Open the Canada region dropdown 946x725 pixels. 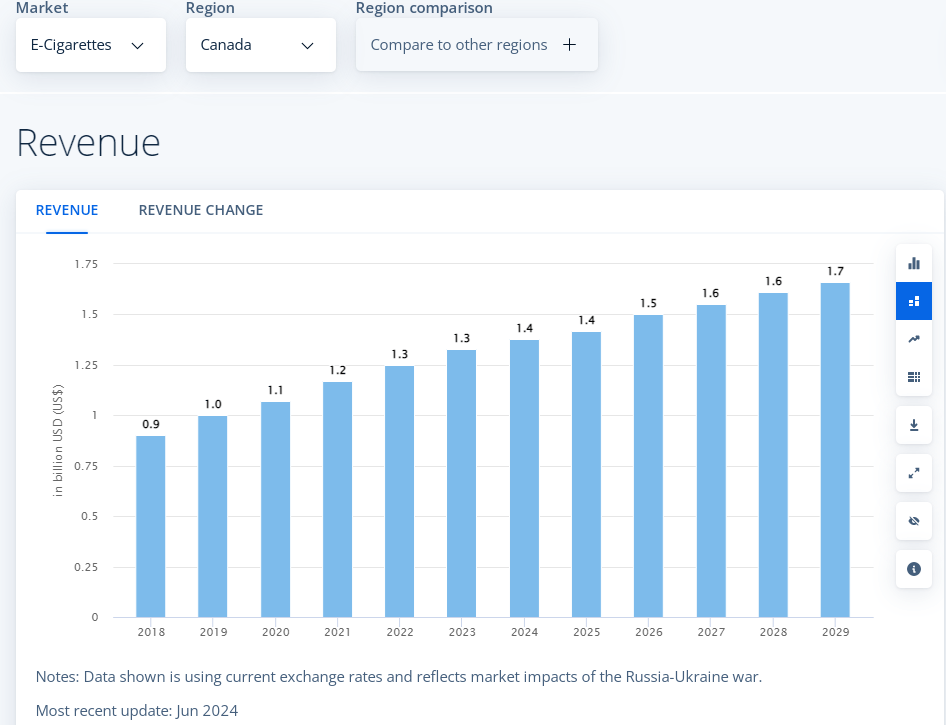[x=260, y=45]
